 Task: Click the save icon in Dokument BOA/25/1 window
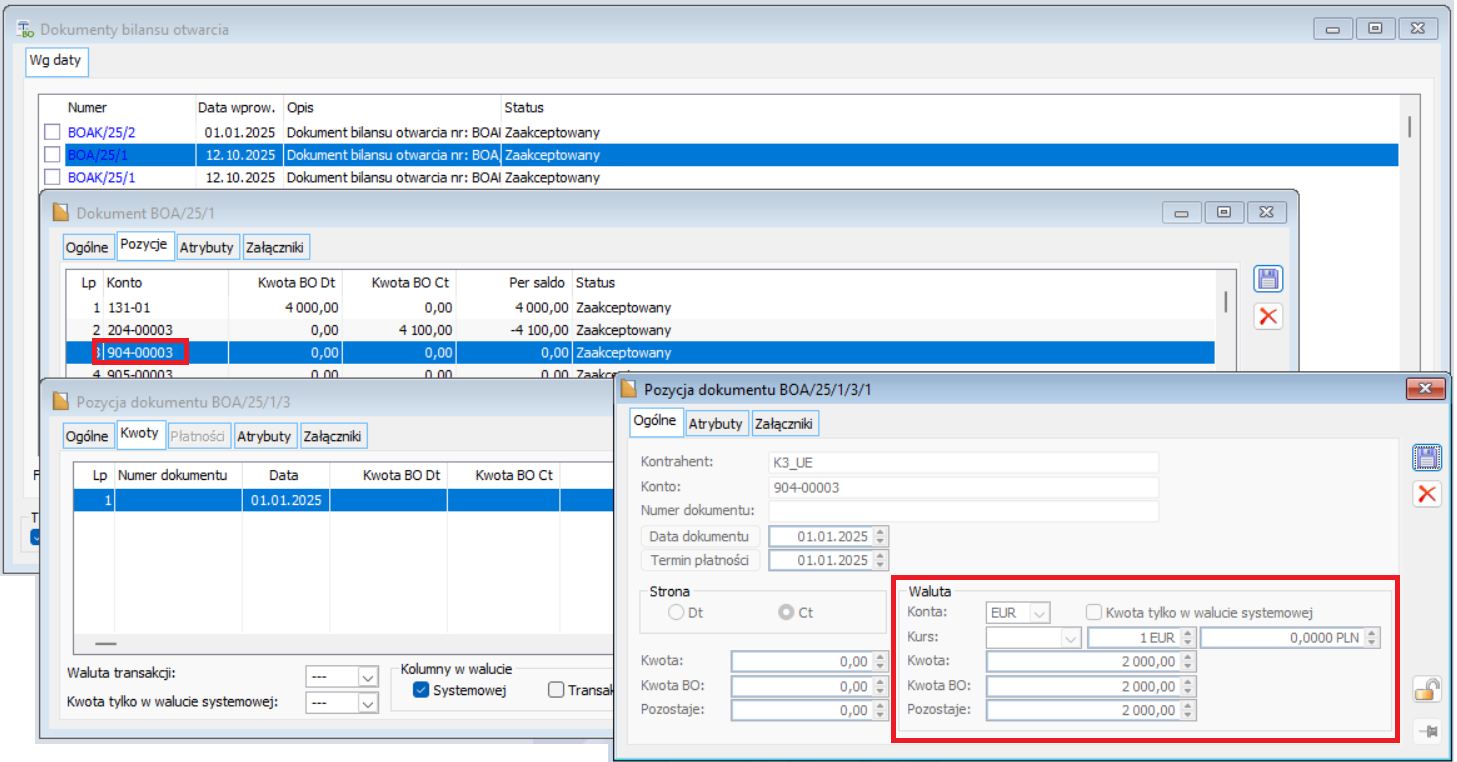tap(1267, 279)
